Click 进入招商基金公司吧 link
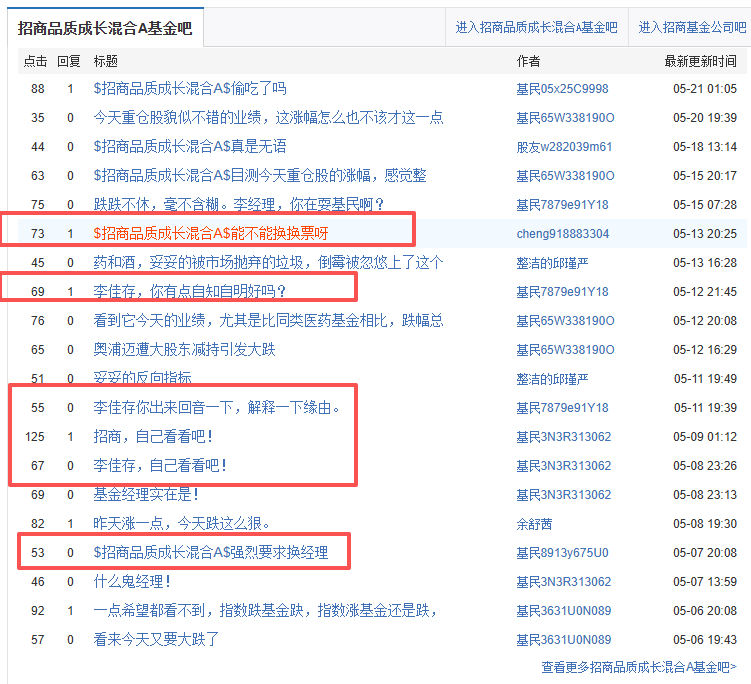 (x=692, y=28)
